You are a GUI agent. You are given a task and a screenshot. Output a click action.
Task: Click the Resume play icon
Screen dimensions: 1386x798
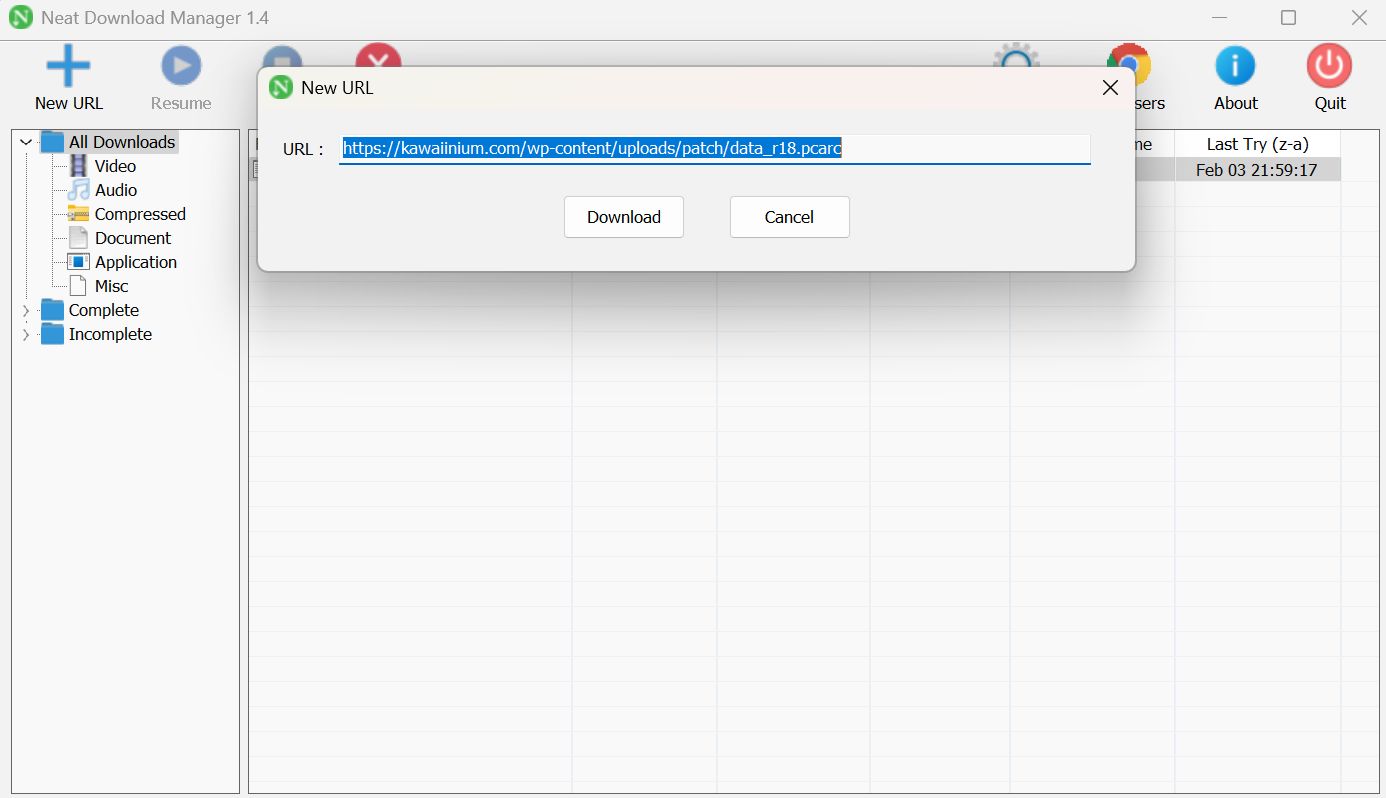(181, 66)
